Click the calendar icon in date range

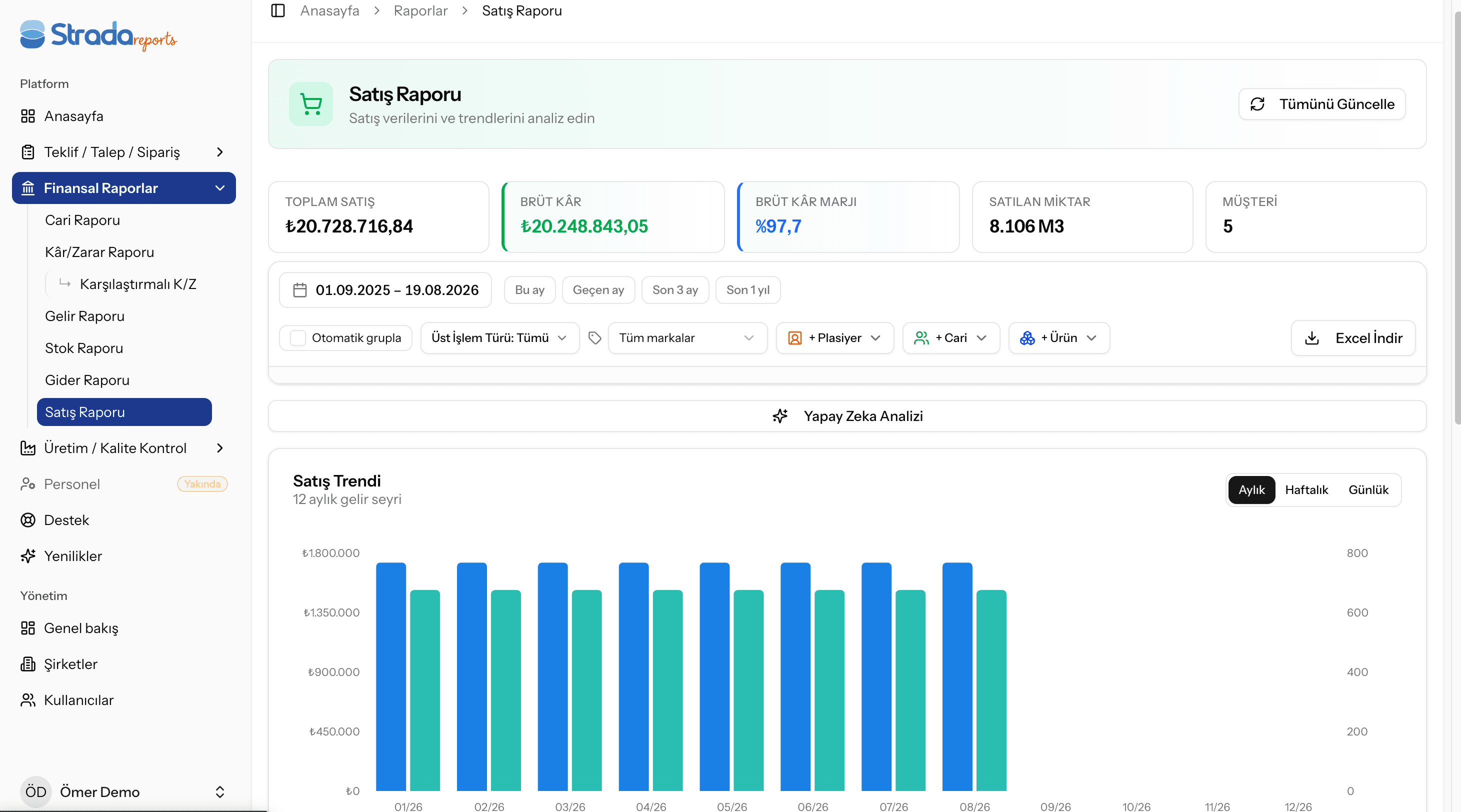tap(300, 290)
